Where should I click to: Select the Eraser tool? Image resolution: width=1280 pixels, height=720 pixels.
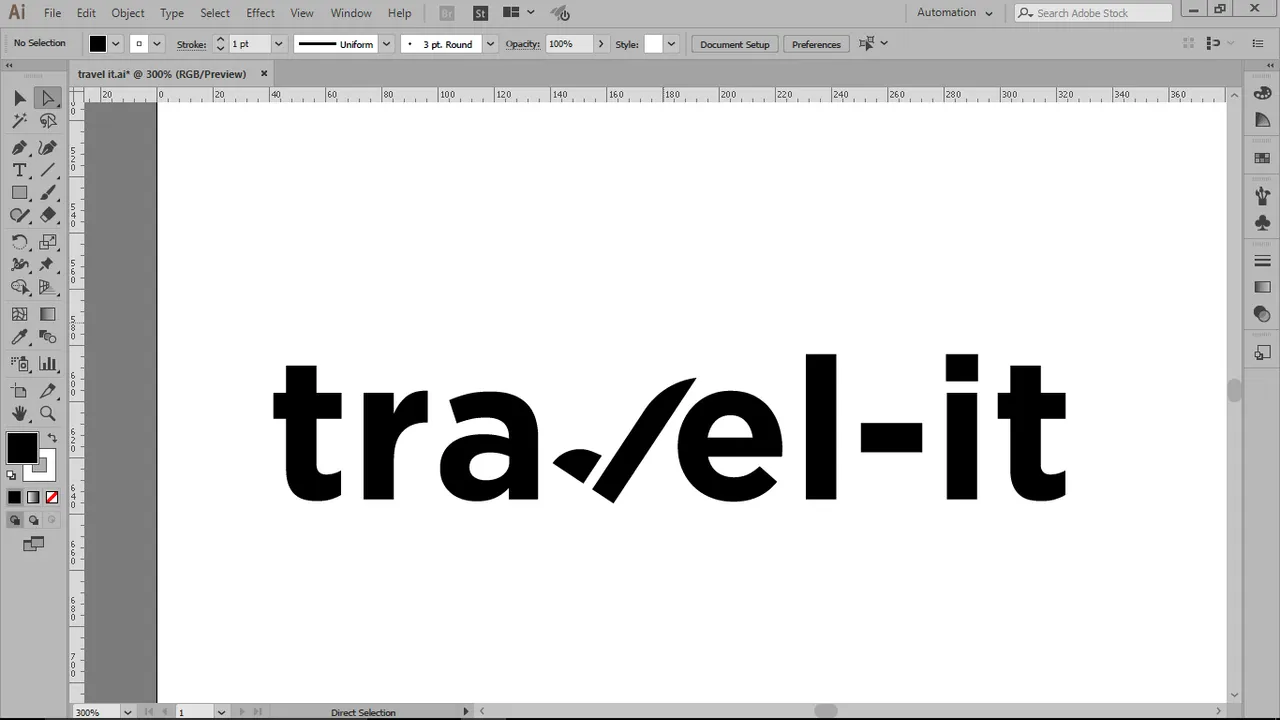(47, 215)
